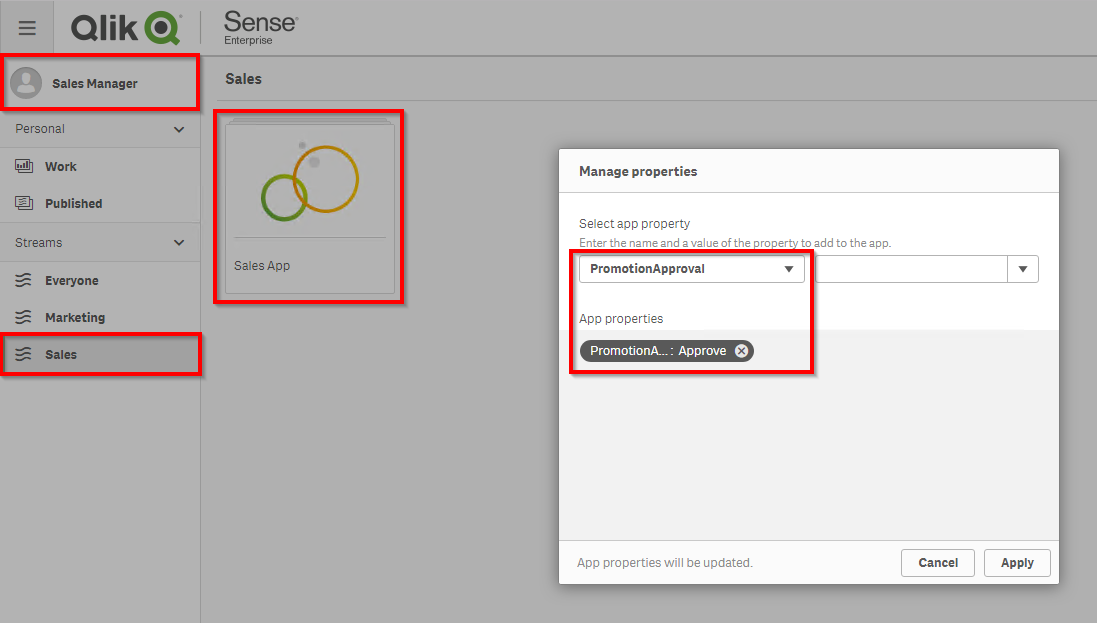
Task: Select the Sales stream item
Action: point(100,355)
